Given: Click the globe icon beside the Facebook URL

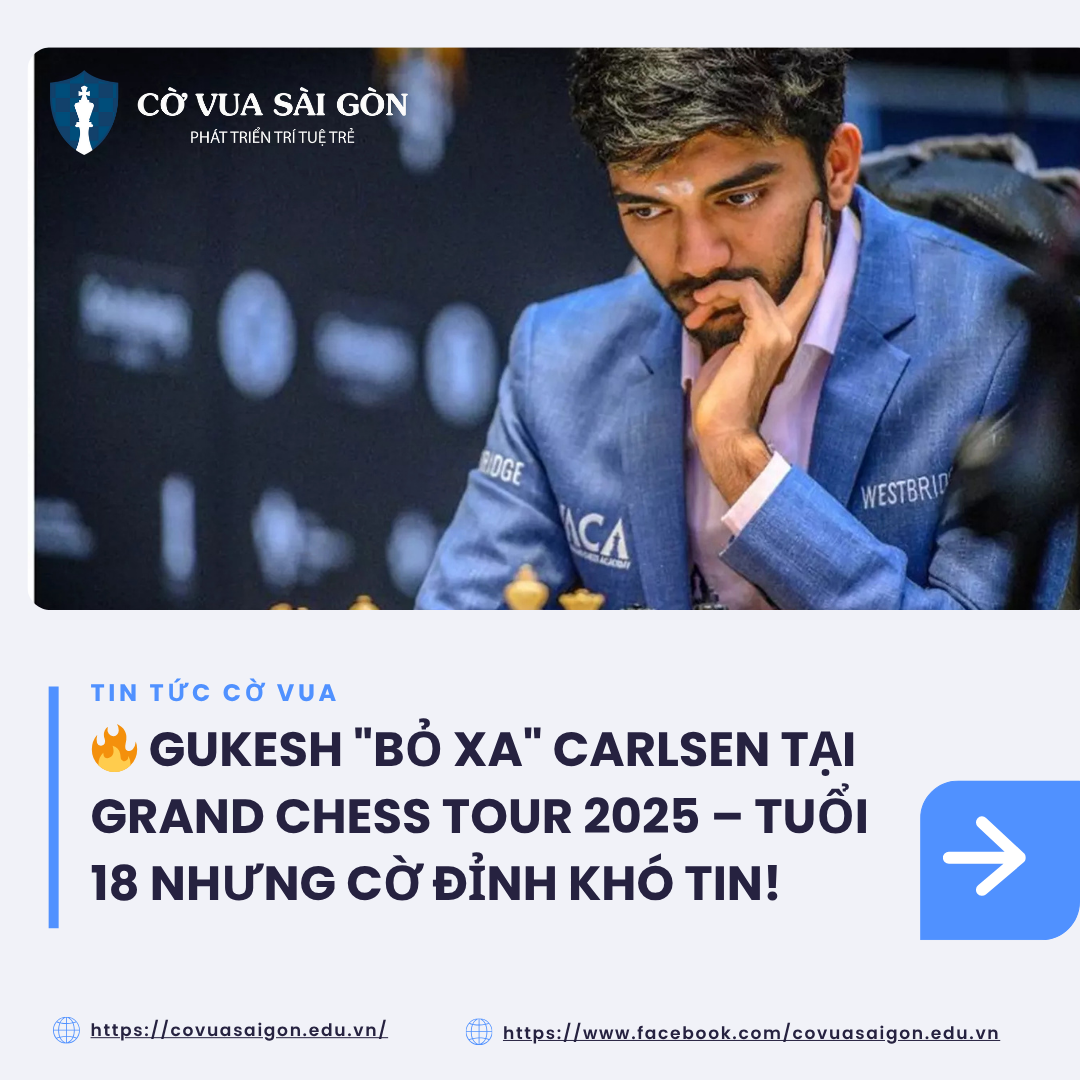Looking at the screenshot, I should pos(479,1032).
